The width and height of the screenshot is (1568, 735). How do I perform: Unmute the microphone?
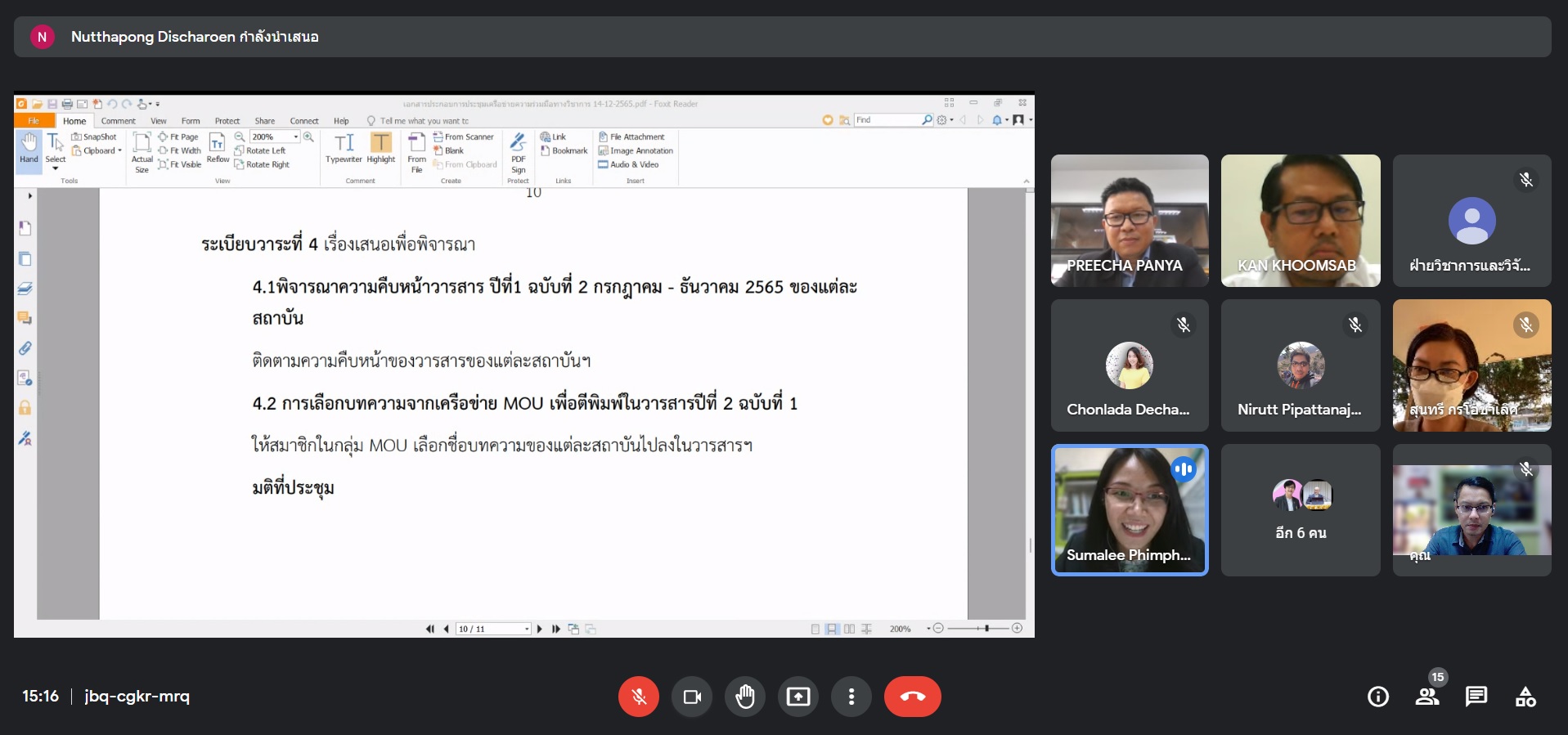coord(639,697)
